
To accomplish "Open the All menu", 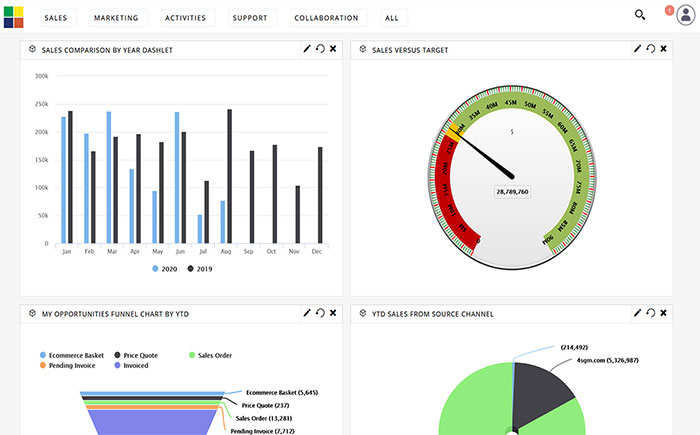I will [x=392, y=18].
